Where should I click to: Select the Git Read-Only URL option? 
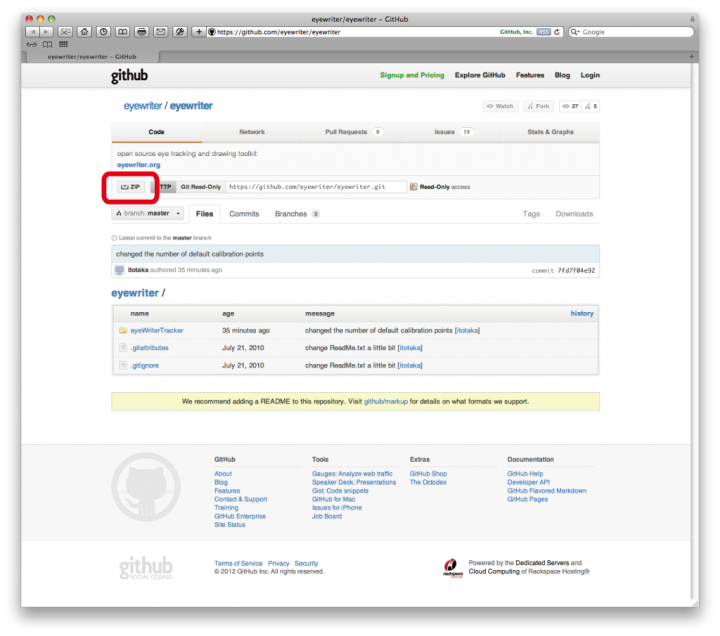coord(201,187)
